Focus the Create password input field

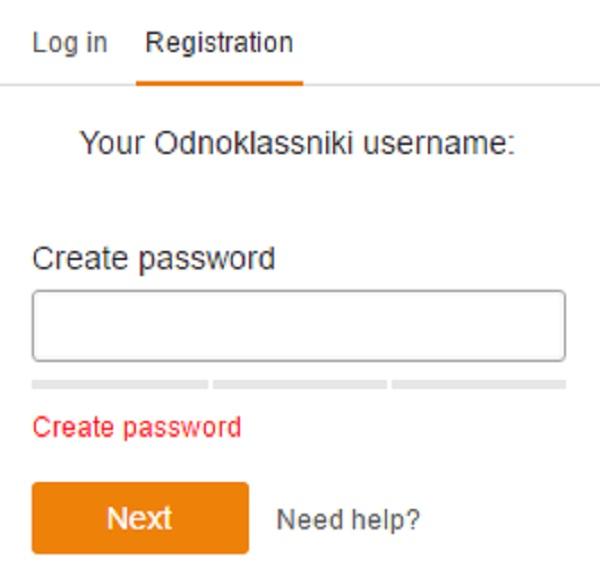coord(298,326)
